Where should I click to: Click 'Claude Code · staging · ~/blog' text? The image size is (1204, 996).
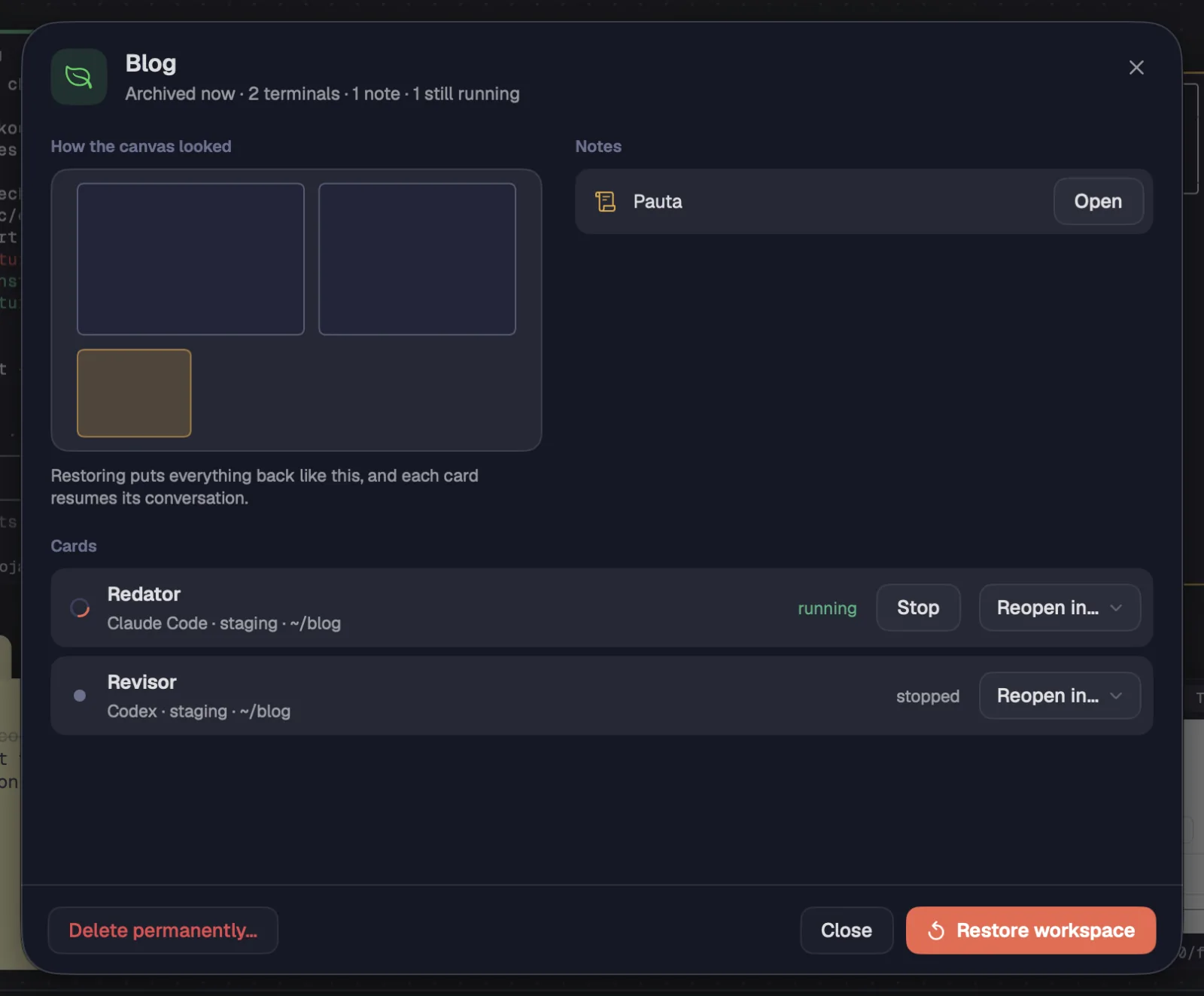[x=224, y=623]
